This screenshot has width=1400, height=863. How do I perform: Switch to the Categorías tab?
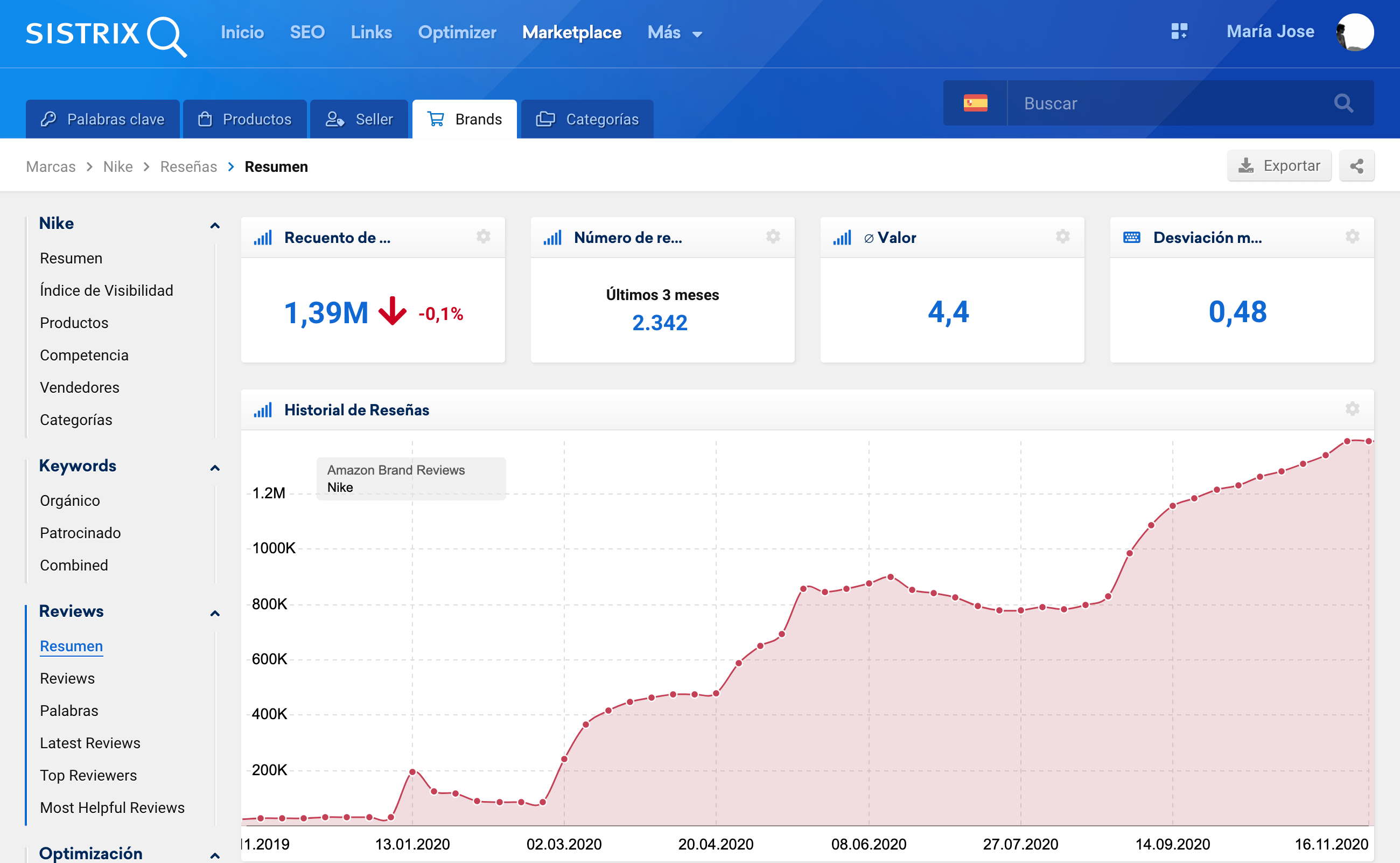[587, 119]
